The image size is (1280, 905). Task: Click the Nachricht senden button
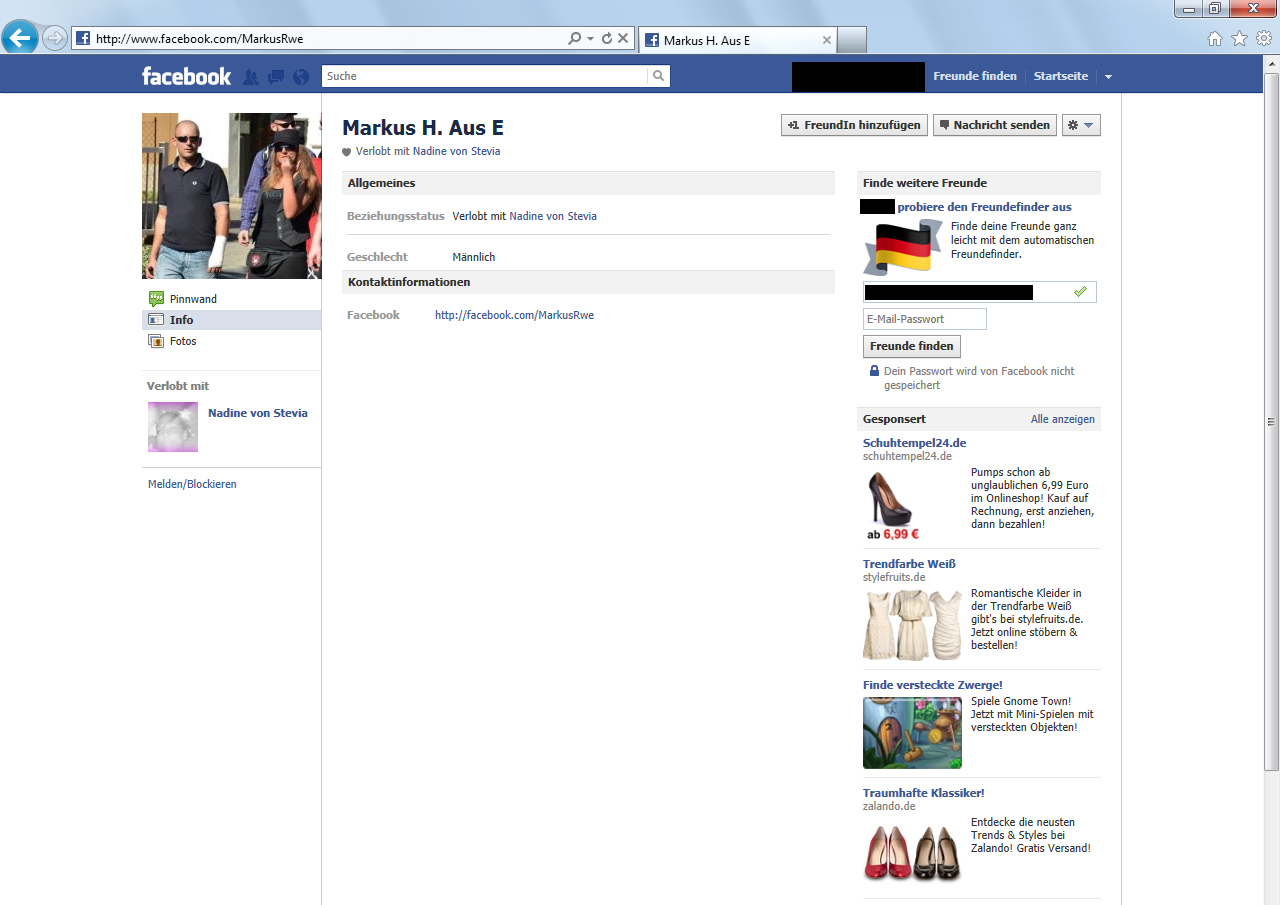(995, 125)
